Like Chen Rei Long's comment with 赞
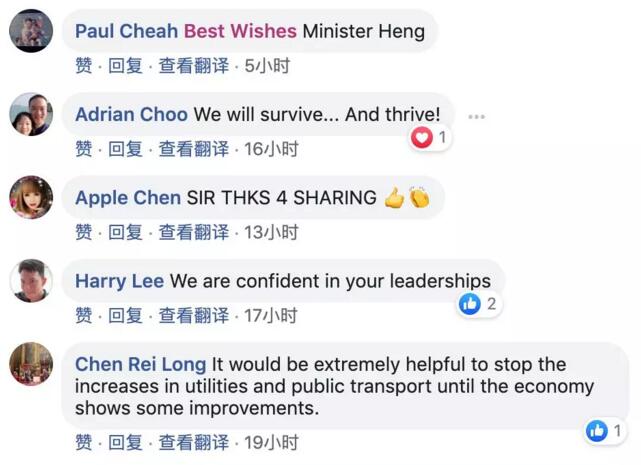Viewport: 641px width, 465px height. click(x=84, y=442)
